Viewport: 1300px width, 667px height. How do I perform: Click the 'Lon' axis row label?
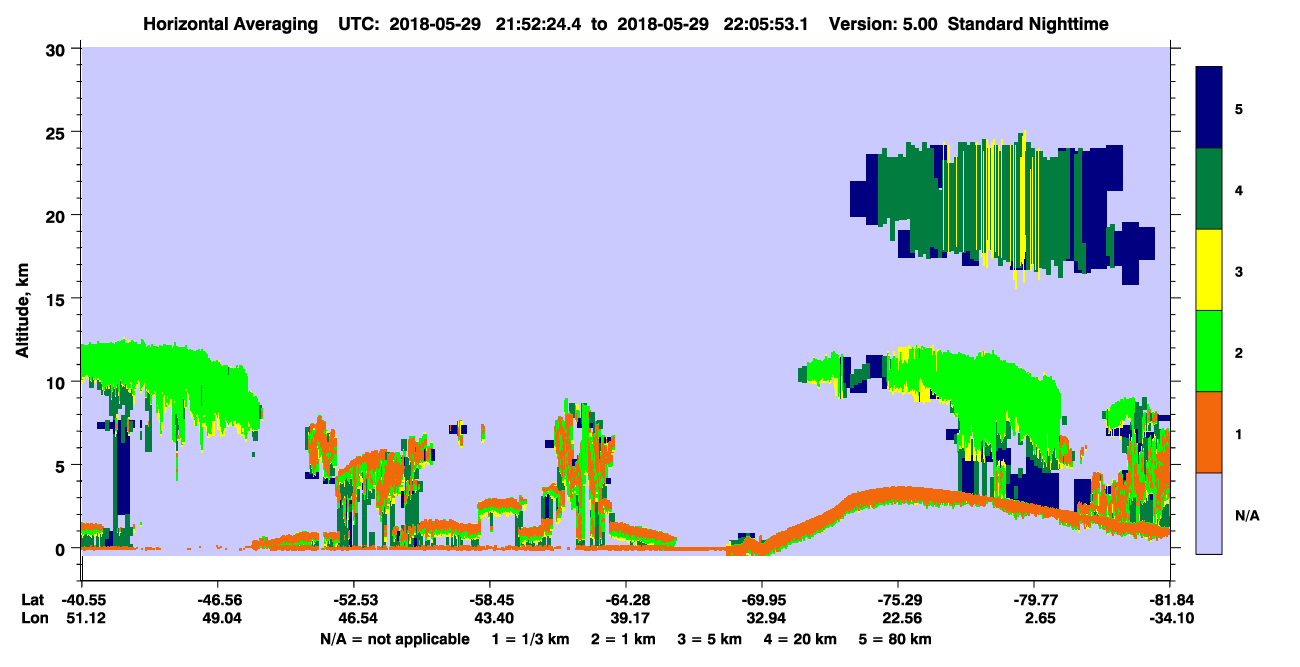tap(33, 619)
